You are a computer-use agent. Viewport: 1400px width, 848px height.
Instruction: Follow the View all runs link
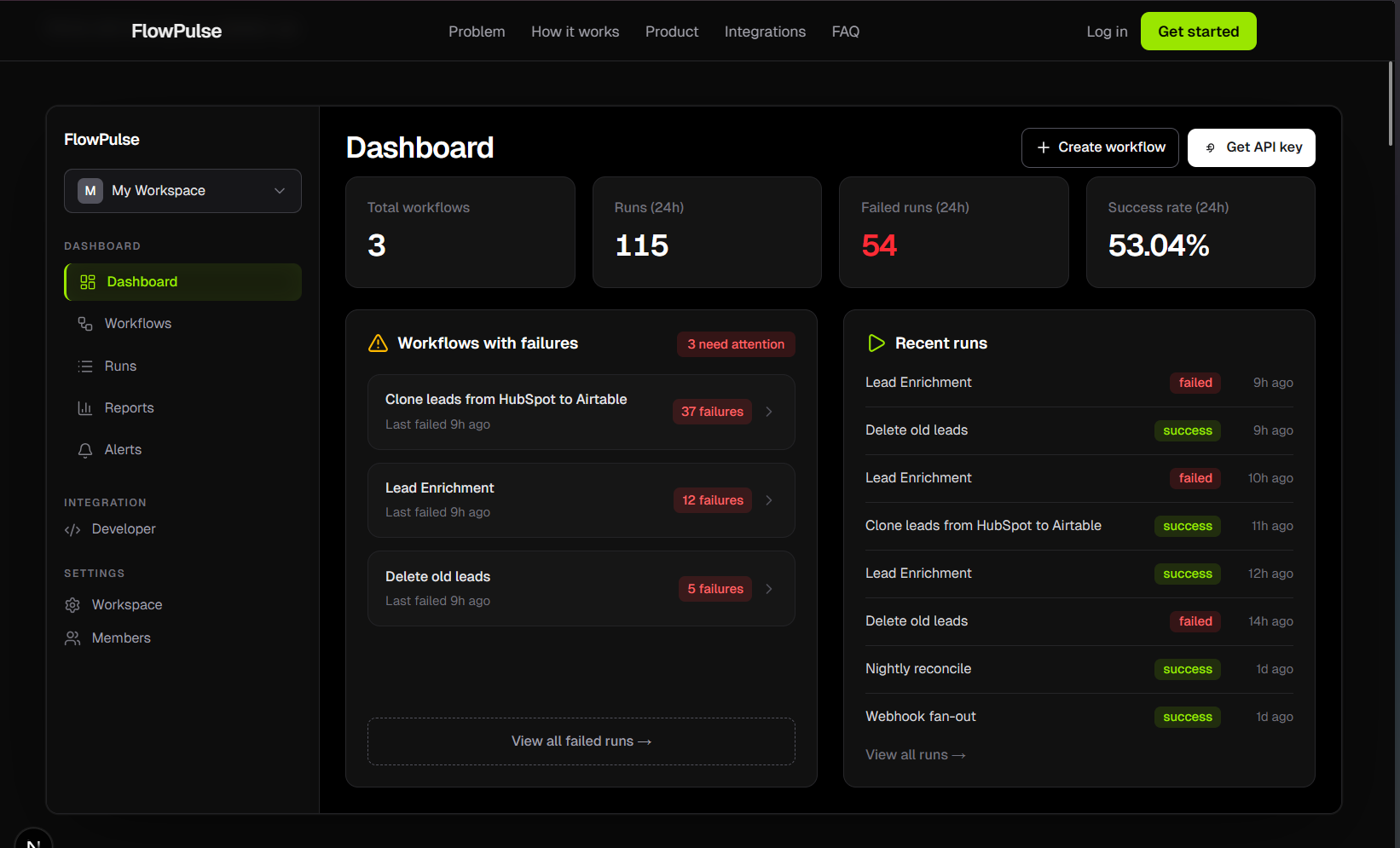915,755
